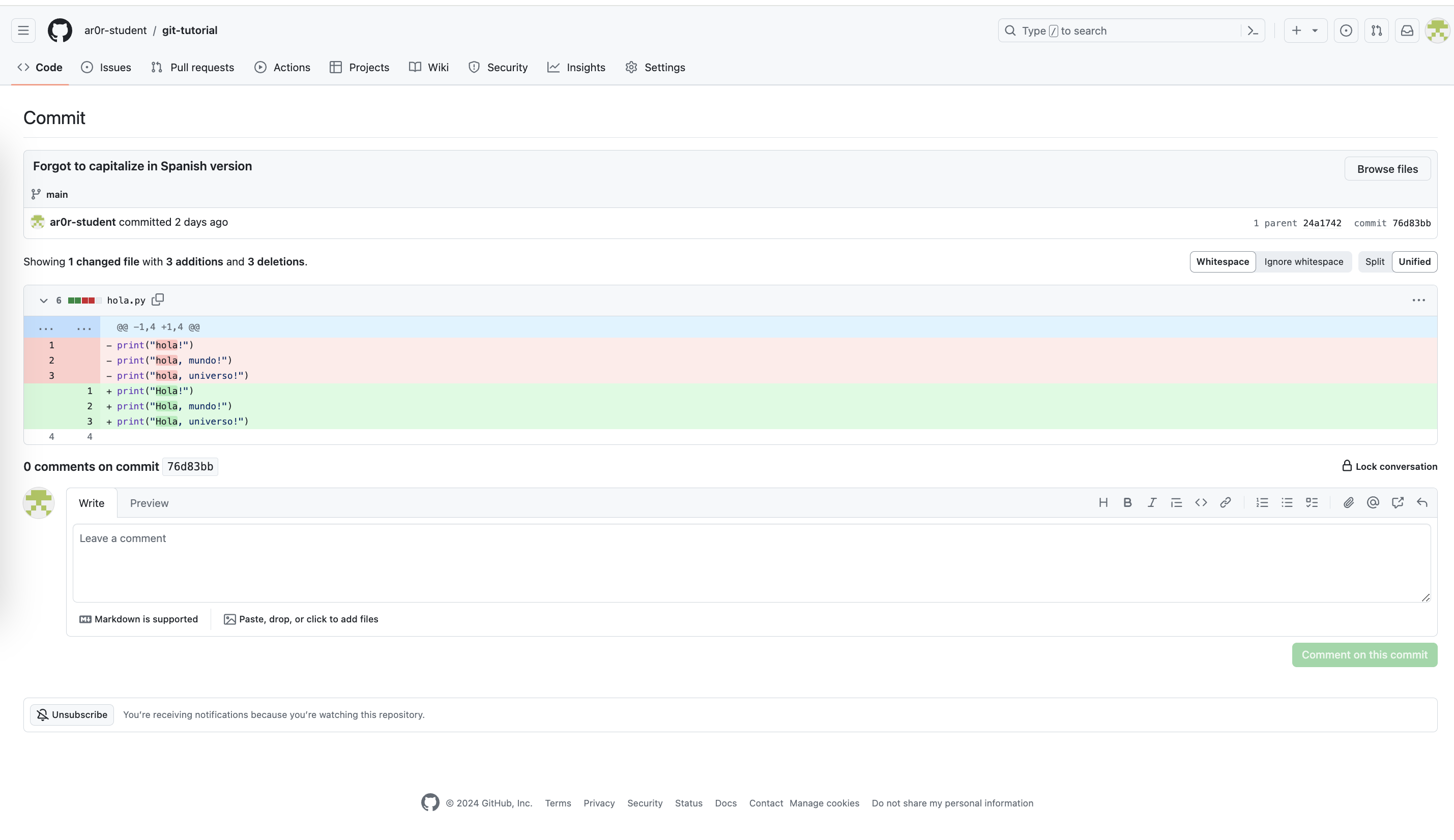The height and width of the screenshot is (840, 1454).
Task: Open the Actions tab
Action: pos(282,68)
